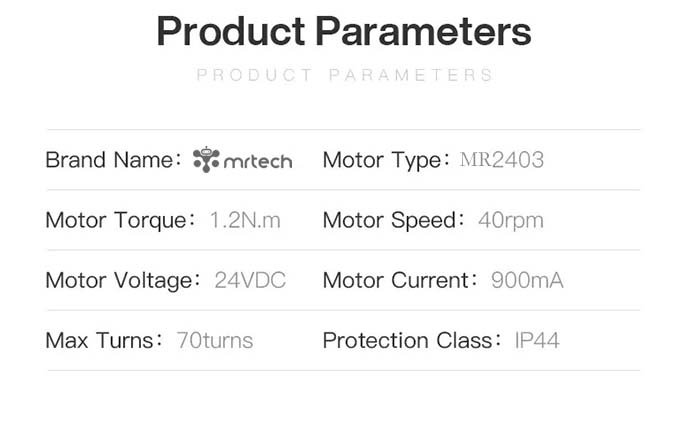The height and width of the screenshot is (424, 700).
Task: Click the mrtech robot logo icon
Action: click(206, 159)
